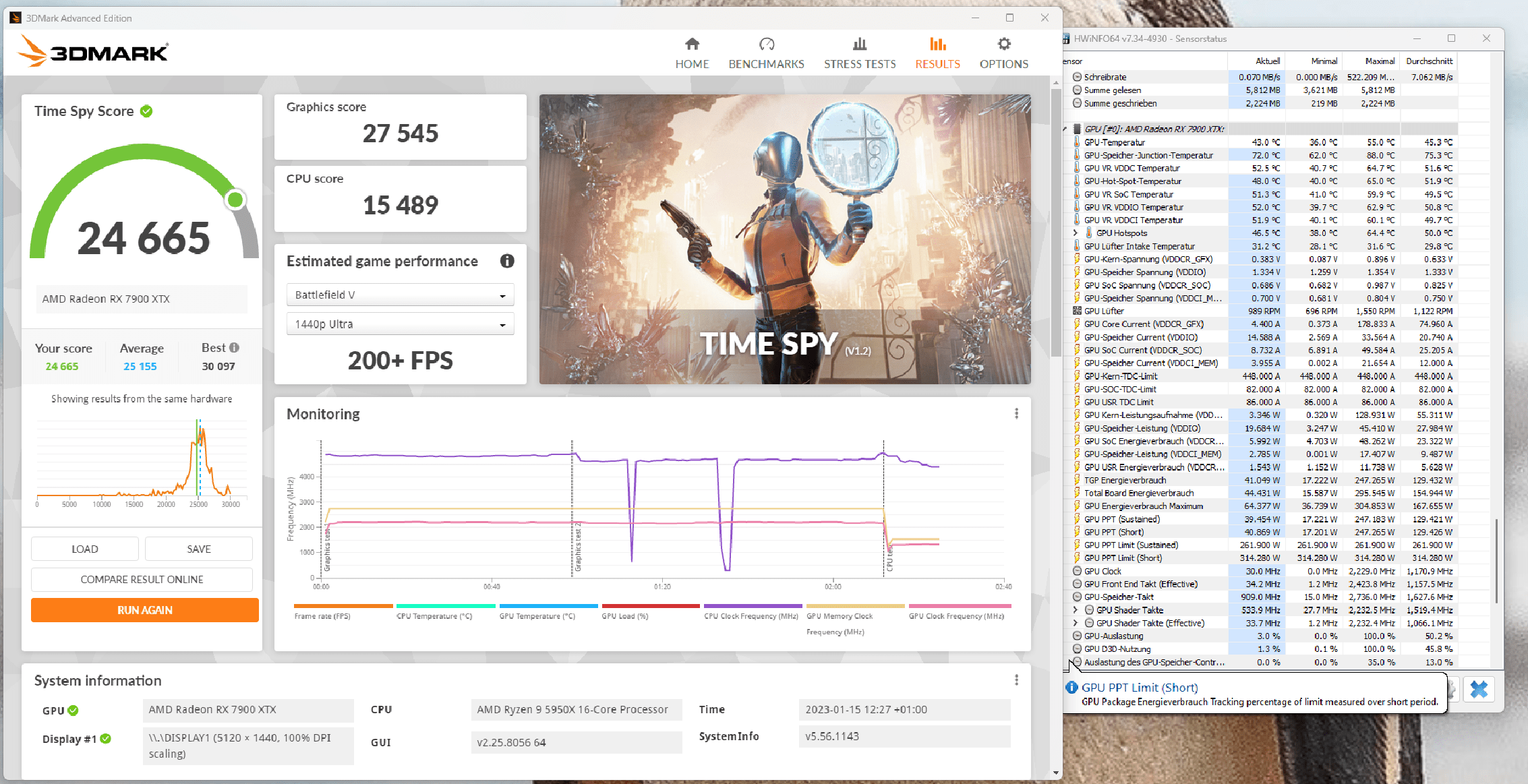1528x784 pixels.
Task: Click the icon of Total Board Energieverbrauch row
Action: pyautogui.click(x=1077, y=493)
